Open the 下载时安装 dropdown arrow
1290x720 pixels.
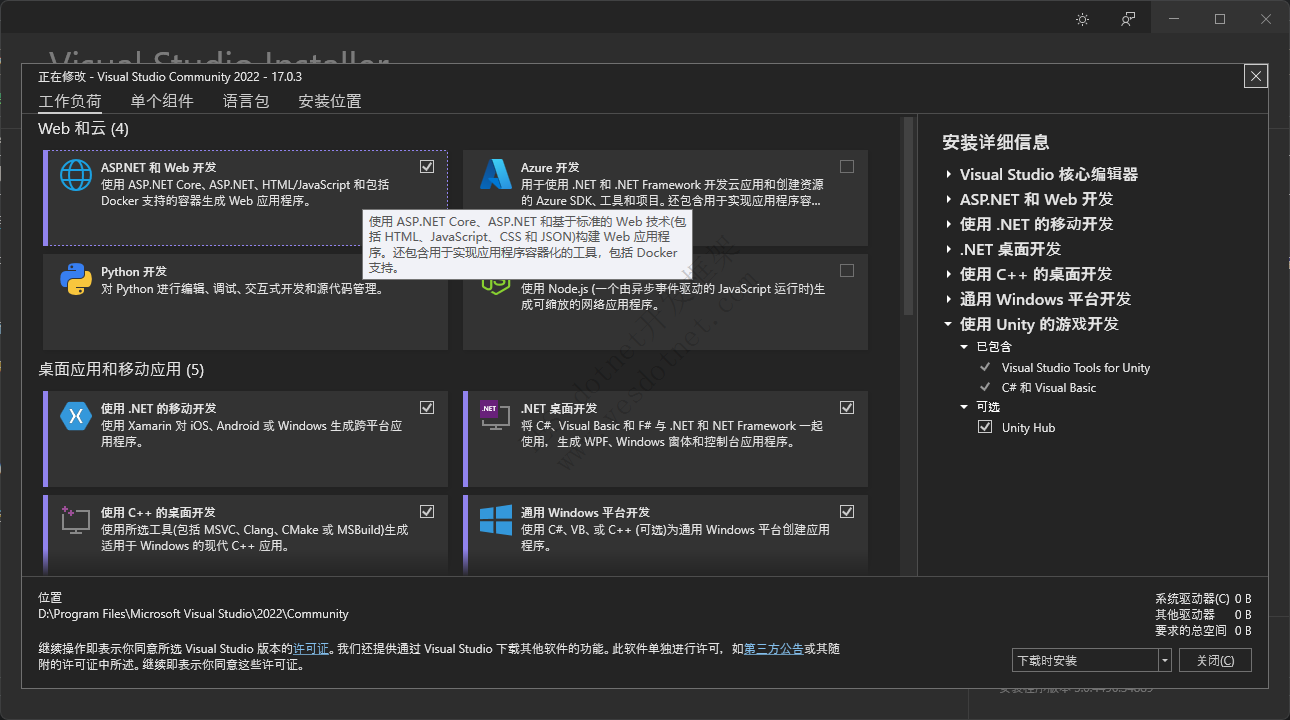pos(1164,660)
